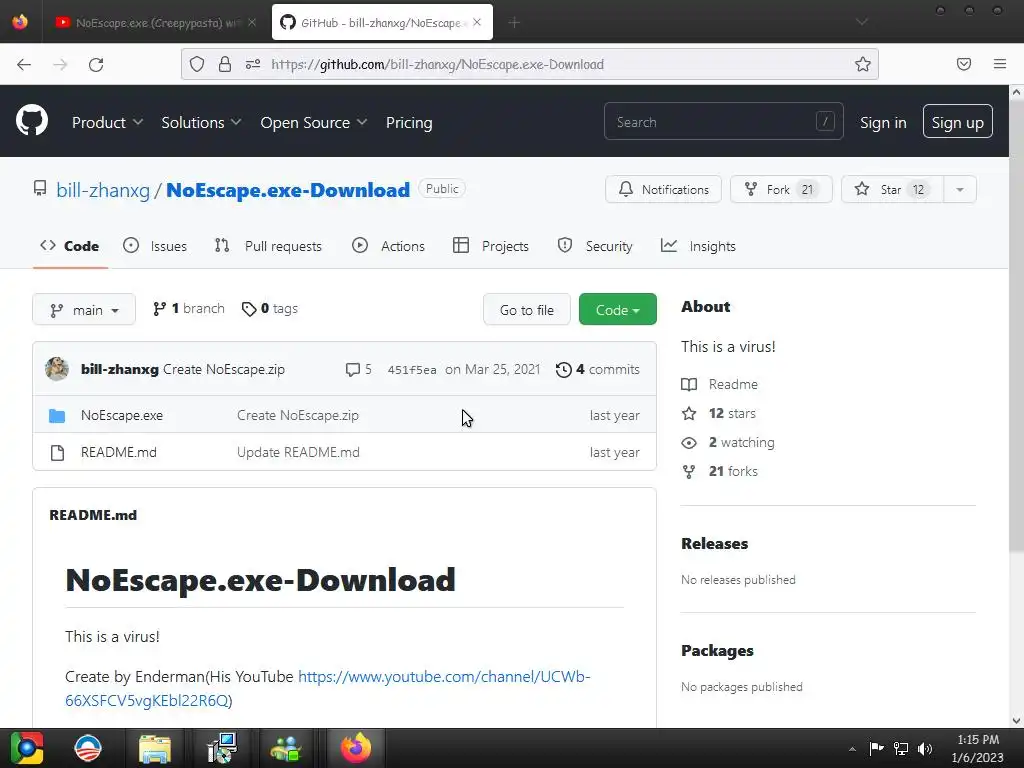Screen dimensions: 1024x768
Task: Open the green Code dropdown
Action: pyautogui.click(x=617, y=310)
